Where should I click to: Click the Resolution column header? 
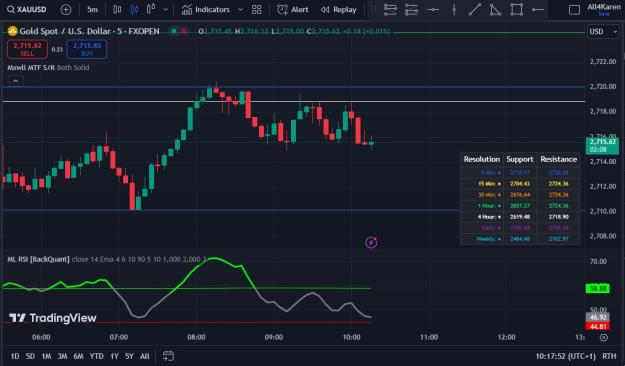(x=482, y=159)
